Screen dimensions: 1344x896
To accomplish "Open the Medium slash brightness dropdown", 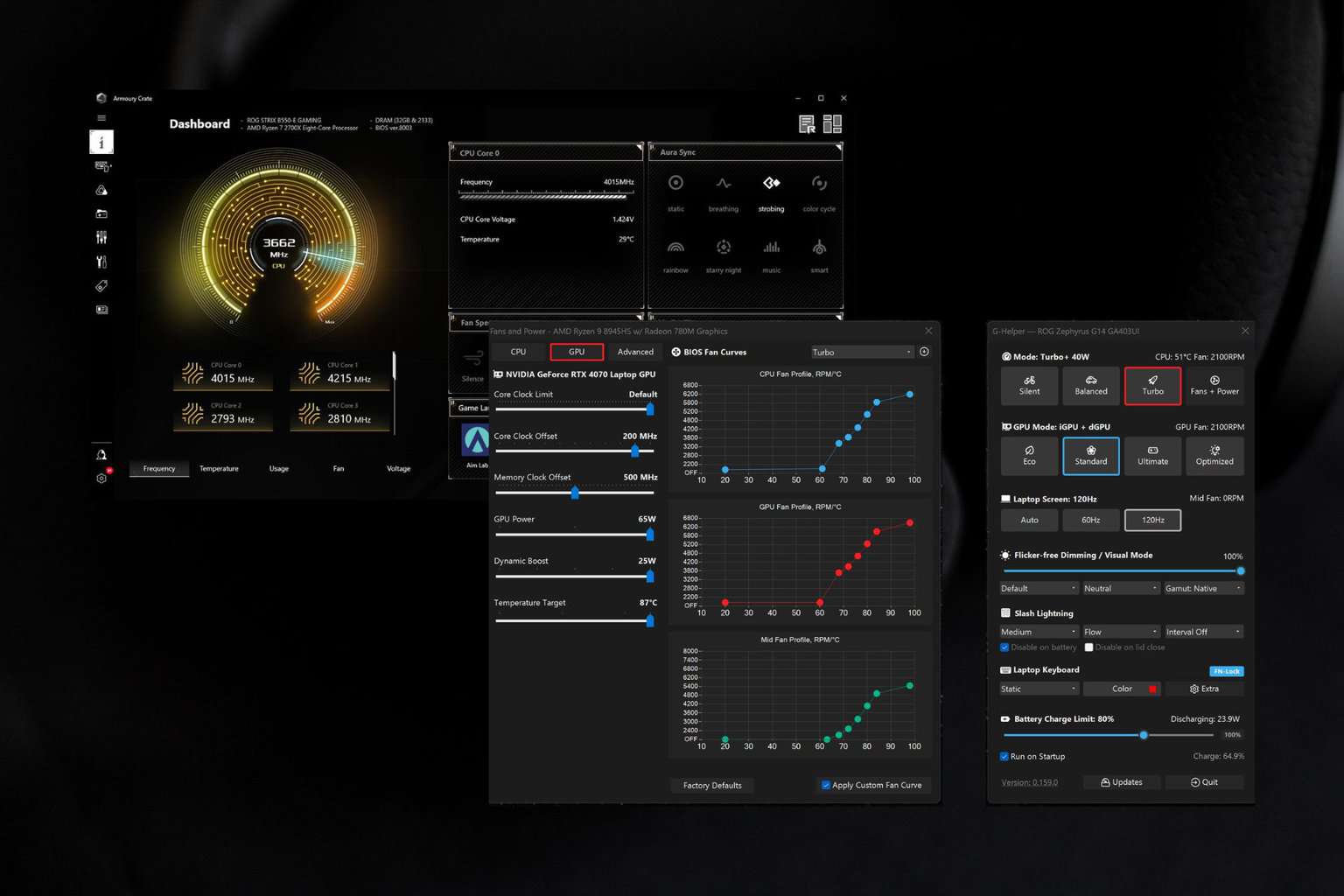I will coord(1039,632).
